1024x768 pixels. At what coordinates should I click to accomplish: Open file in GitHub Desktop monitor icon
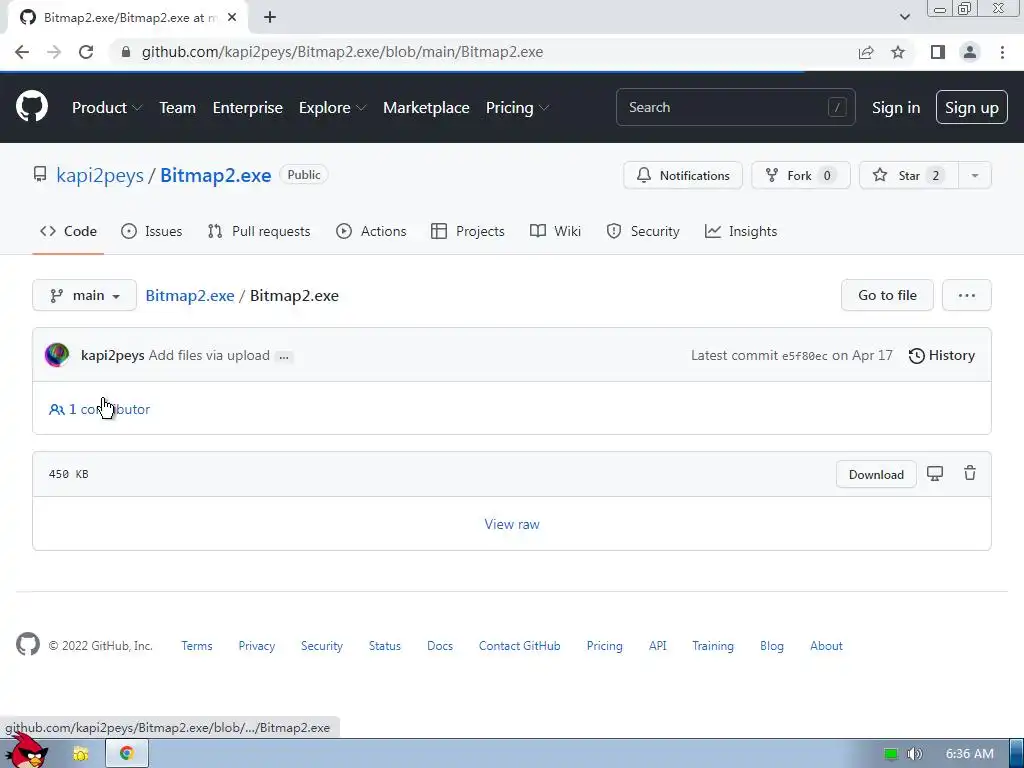[x=935, y=473]
